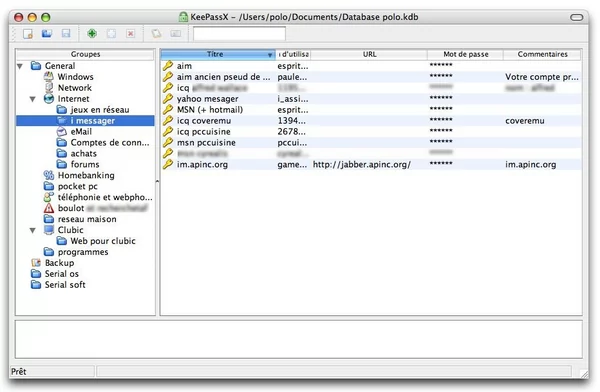Viewport: 600px width, 392px height.
Task: Click the window resize grip corner
Action: 584,374
